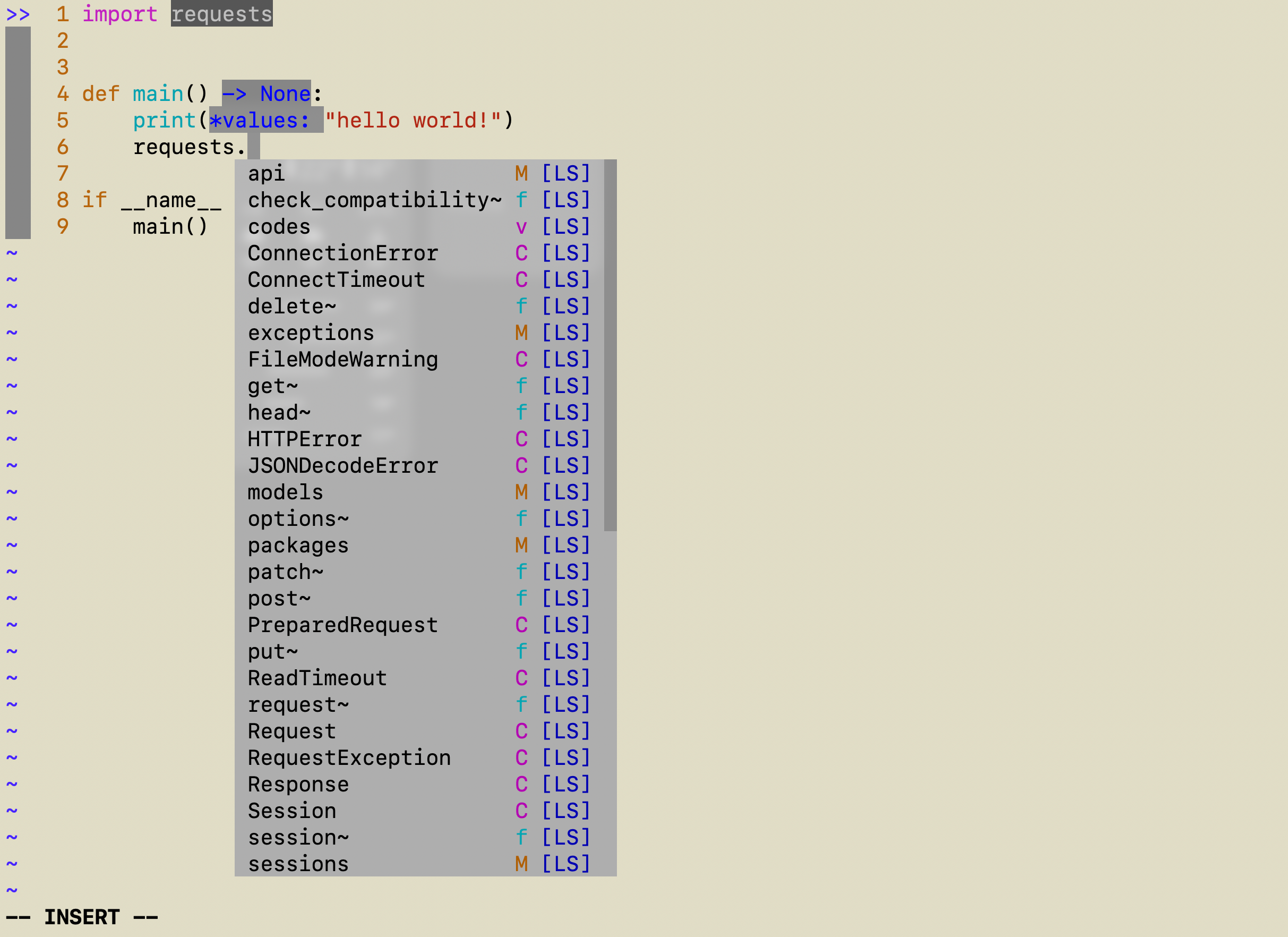Select lowercase 'session~' function entry
This screenshot has width=1288, height=937.
click(419, 838)
